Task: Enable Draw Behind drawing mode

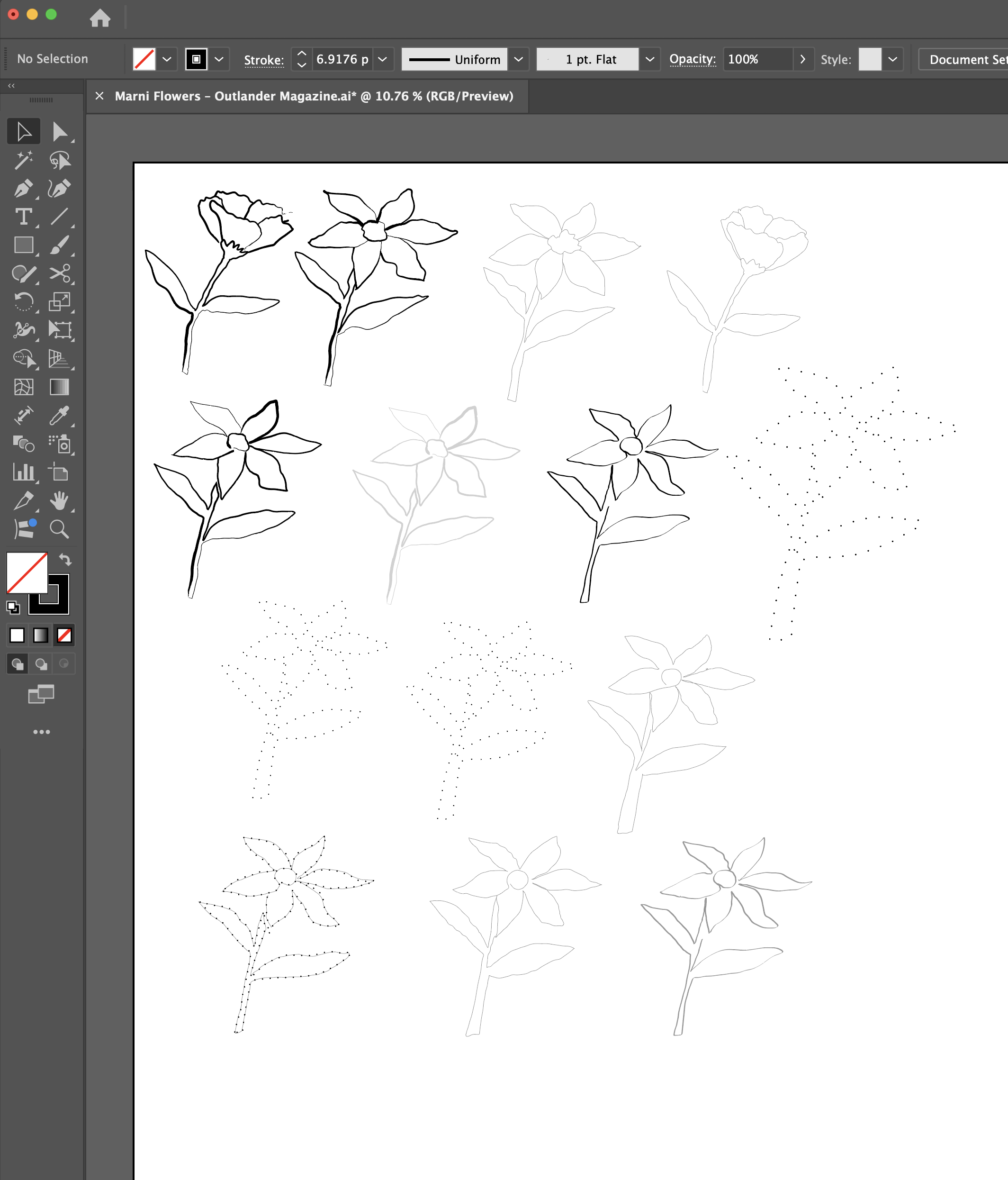Action: (40, 663)
